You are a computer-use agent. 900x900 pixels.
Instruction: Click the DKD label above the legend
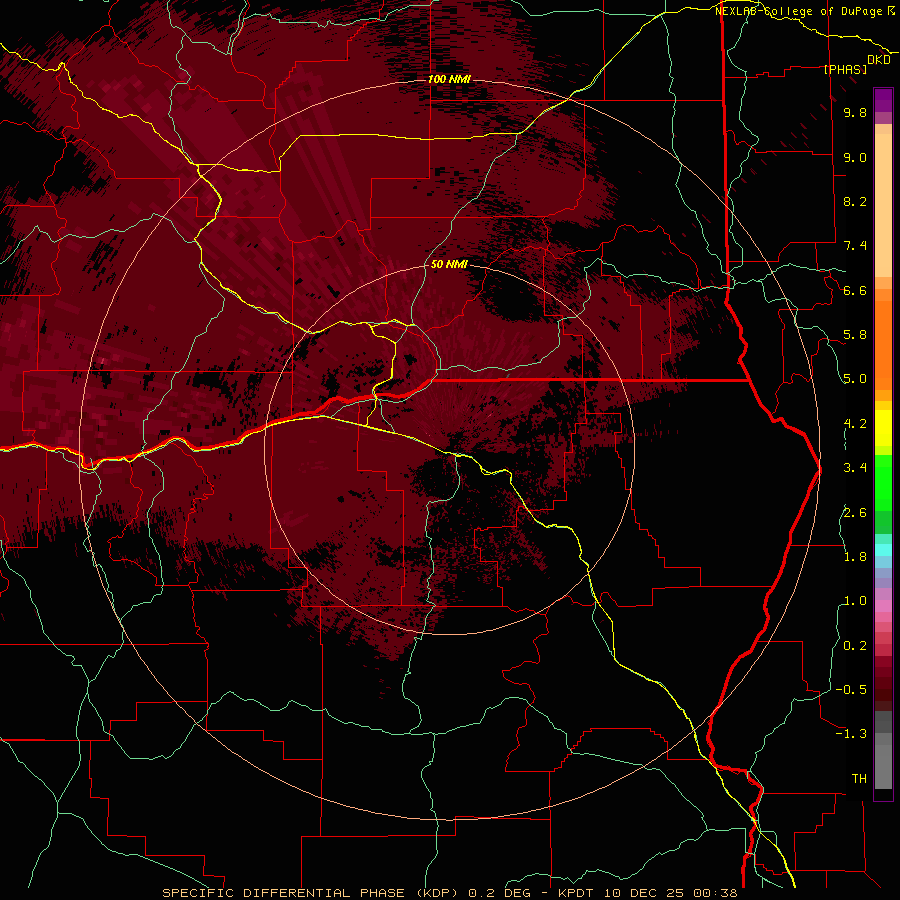(x=879, y=60)
